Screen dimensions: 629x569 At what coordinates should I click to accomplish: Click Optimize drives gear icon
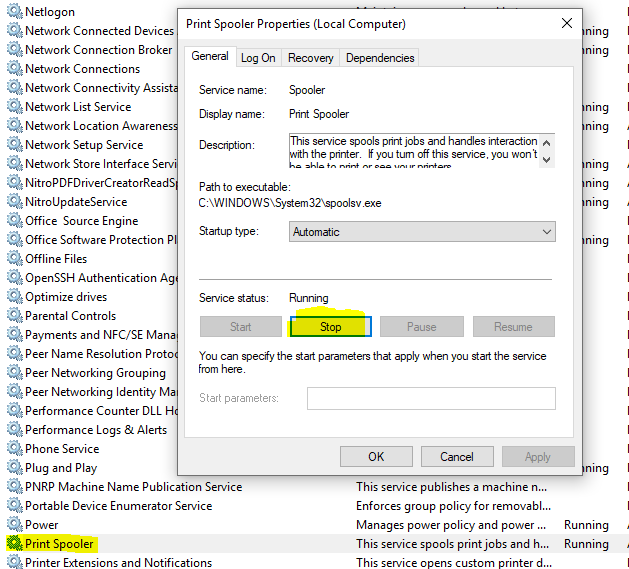[14, 297]
